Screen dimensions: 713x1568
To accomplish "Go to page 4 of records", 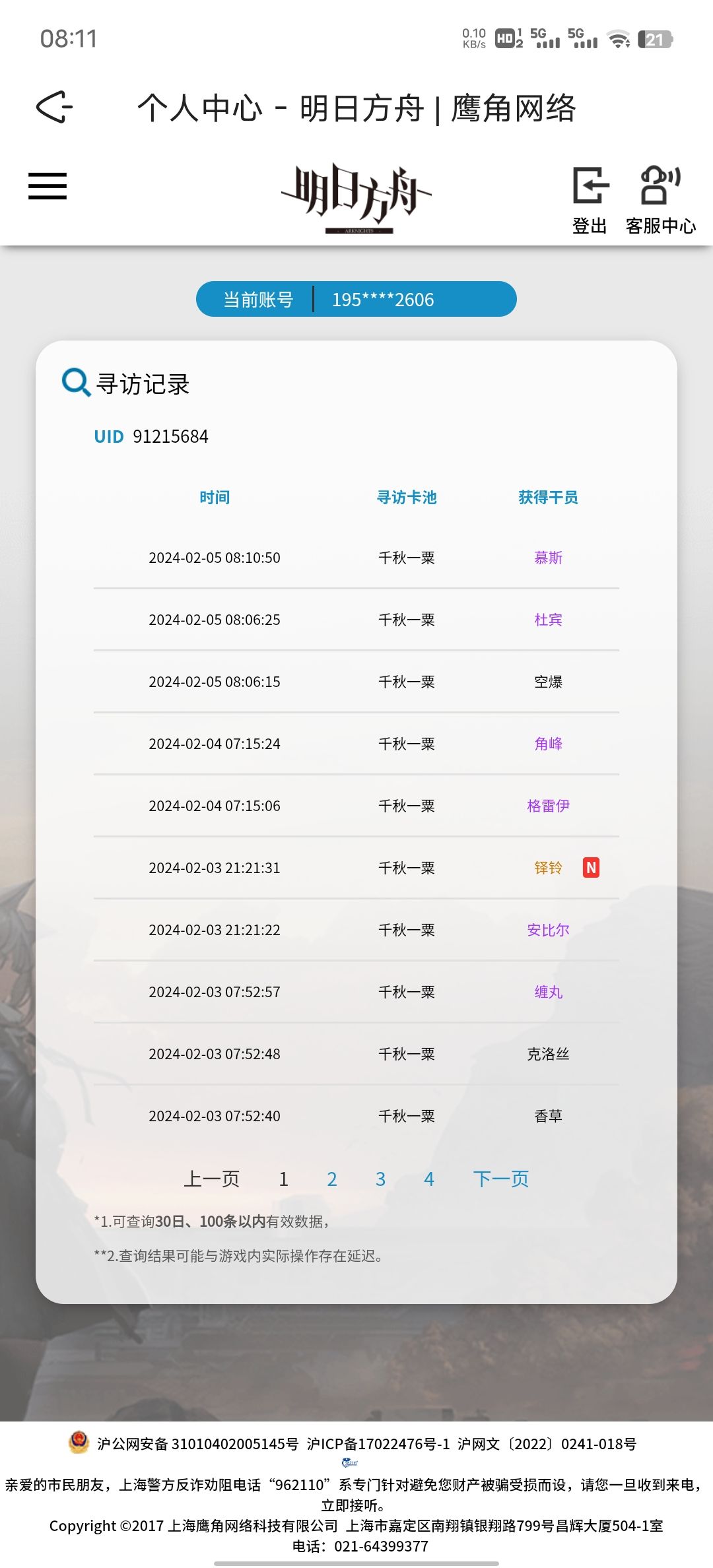I will [x=429, y=1179].
